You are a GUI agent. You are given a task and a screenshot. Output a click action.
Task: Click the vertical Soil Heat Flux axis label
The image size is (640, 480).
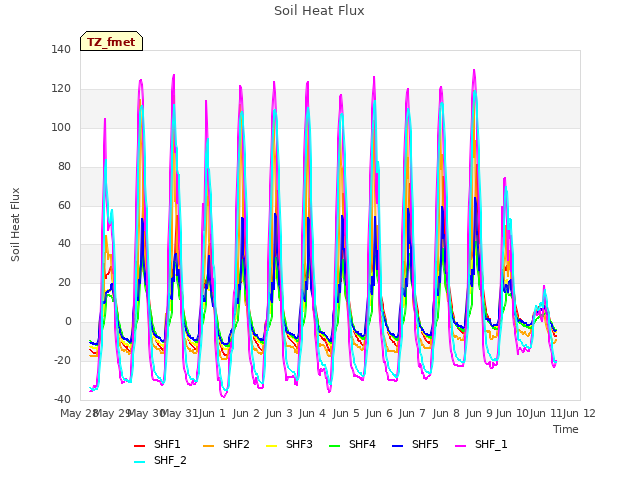pyautogui.click(x=15, y=224)
